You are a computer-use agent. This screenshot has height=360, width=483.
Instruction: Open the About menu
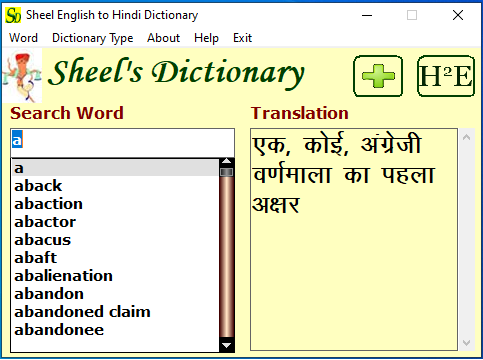[x=163, y=38]
